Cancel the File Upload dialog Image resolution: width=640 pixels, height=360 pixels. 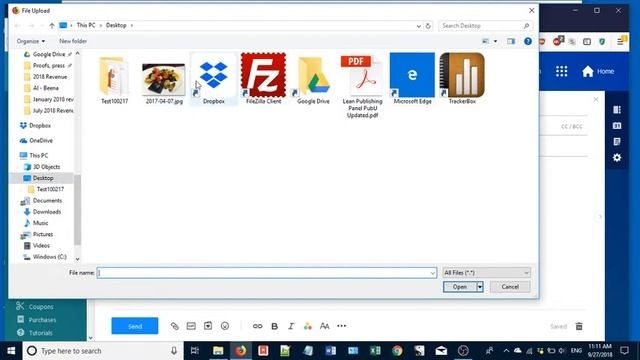[x=510, y=287]
